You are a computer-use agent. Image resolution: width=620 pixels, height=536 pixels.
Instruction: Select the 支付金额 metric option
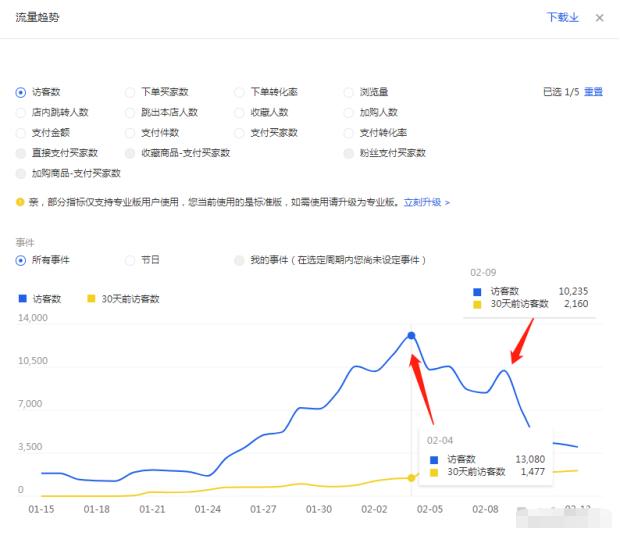point(21,133)
